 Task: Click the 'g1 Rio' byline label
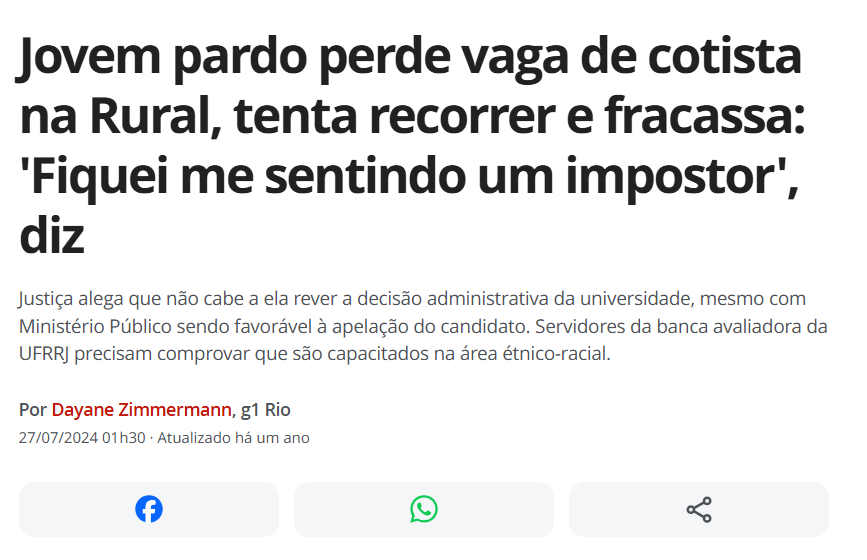pyautogui.click(x=266, y=410)
